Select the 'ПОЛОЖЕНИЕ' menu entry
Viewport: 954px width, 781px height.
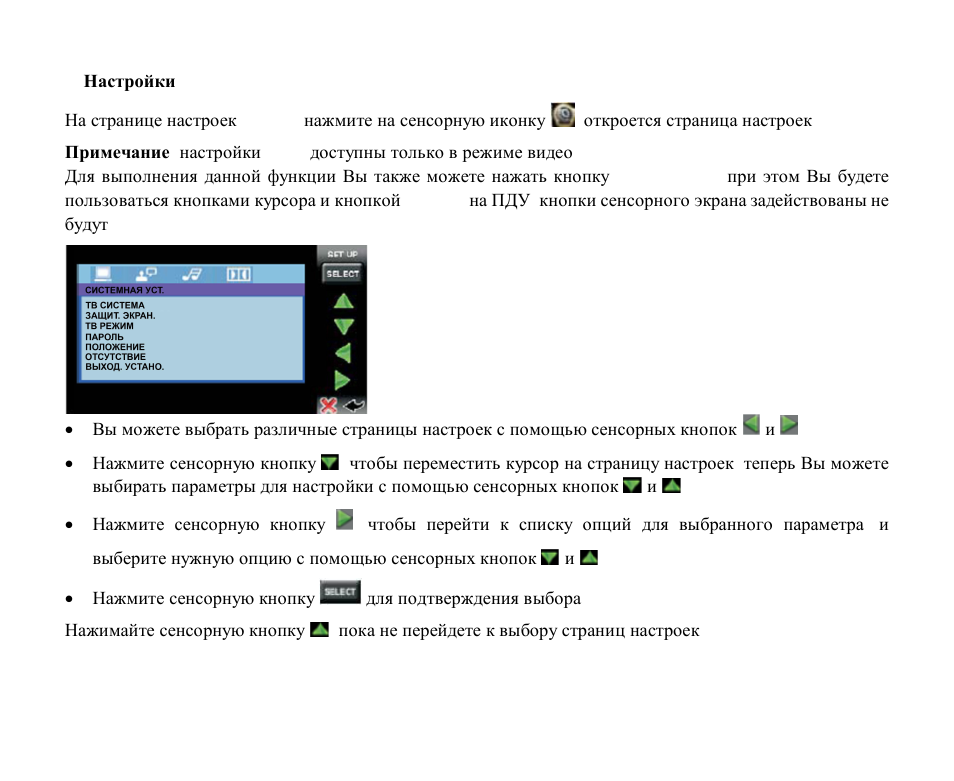[114, 347]
